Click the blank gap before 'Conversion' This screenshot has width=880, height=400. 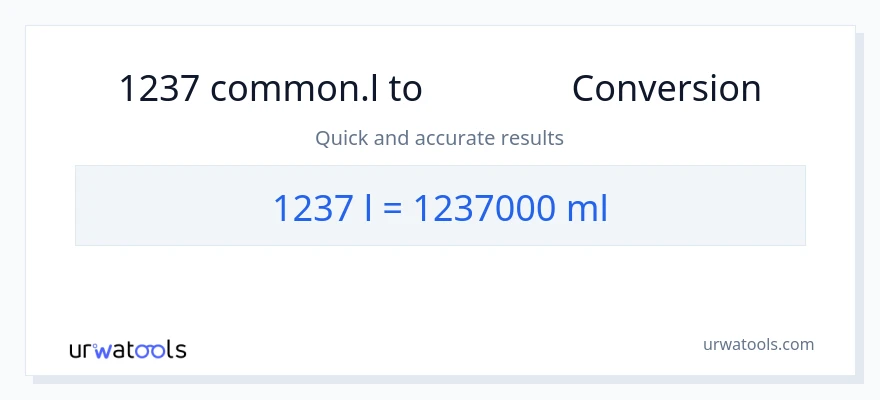click(x=497, y=89)
